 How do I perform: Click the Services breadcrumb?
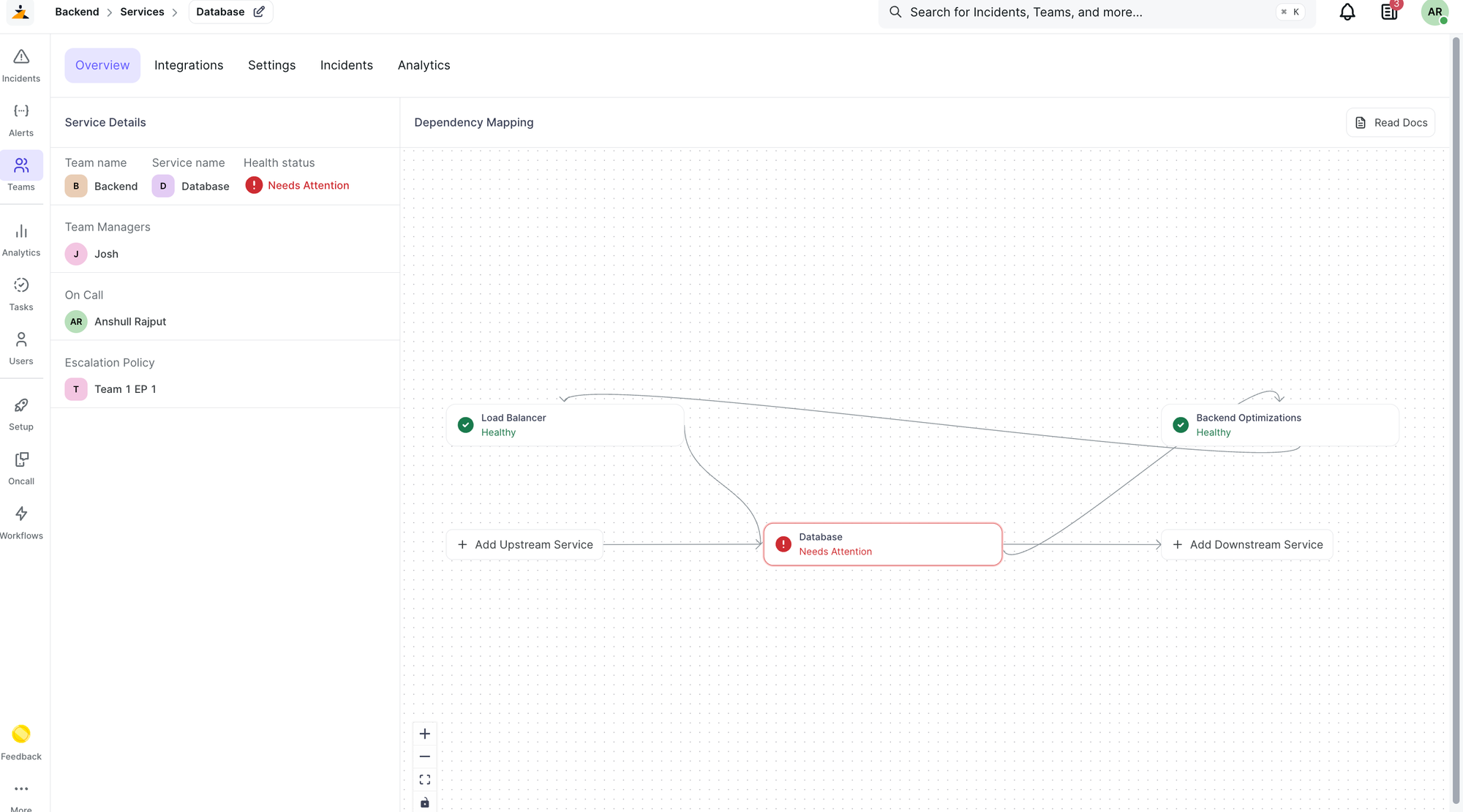coord(142,12)
